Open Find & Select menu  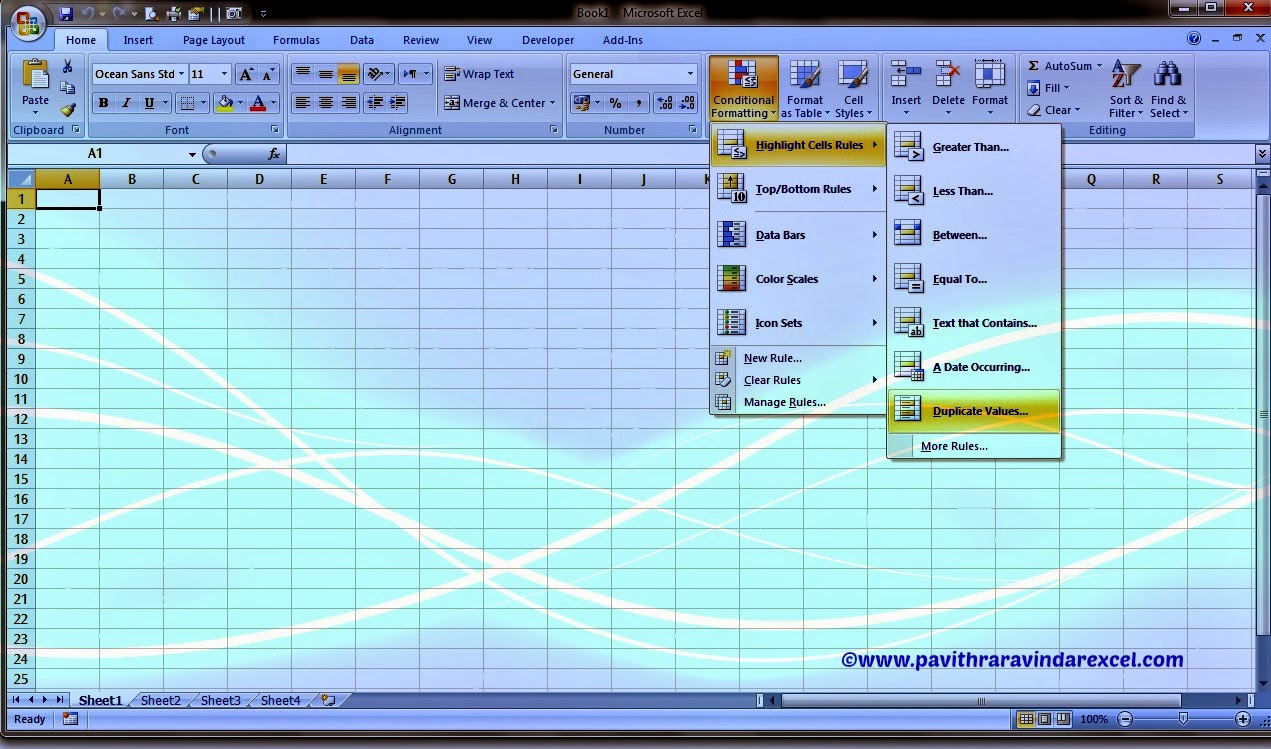(x=1168, y=89)
